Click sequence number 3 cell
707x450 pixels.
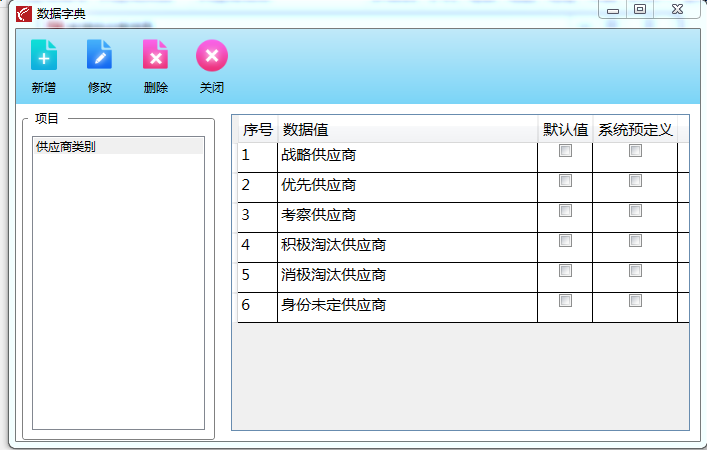pos(257,217)
